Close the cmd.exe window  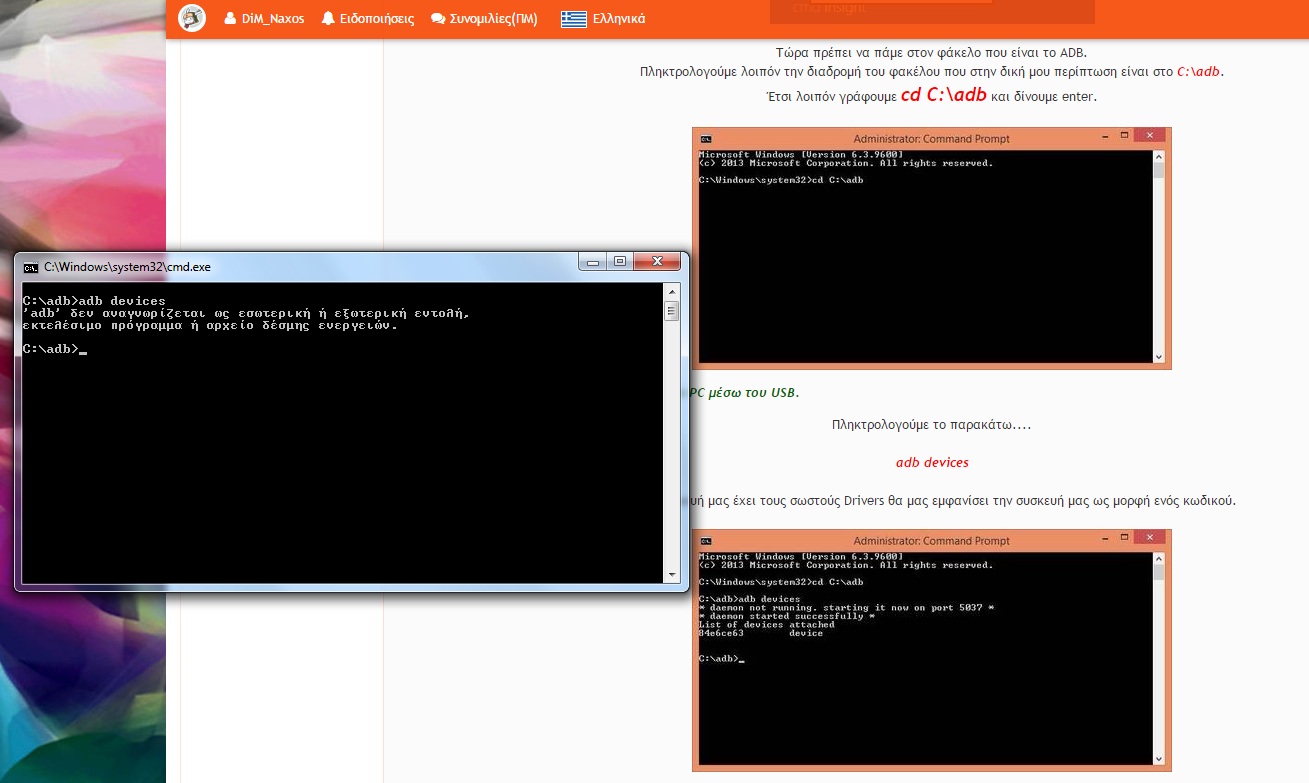pos(657,262)
